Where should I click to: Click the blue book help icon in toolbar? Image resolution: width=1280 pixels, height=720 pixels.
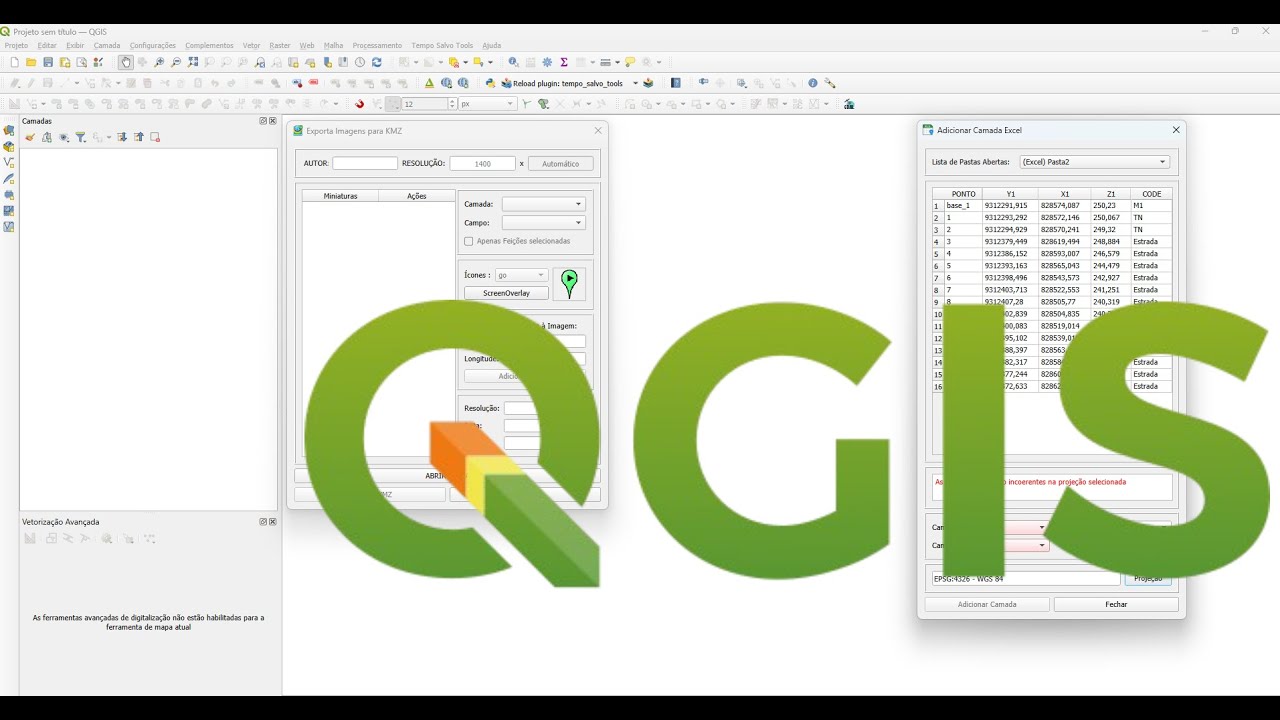click(676, 83)
